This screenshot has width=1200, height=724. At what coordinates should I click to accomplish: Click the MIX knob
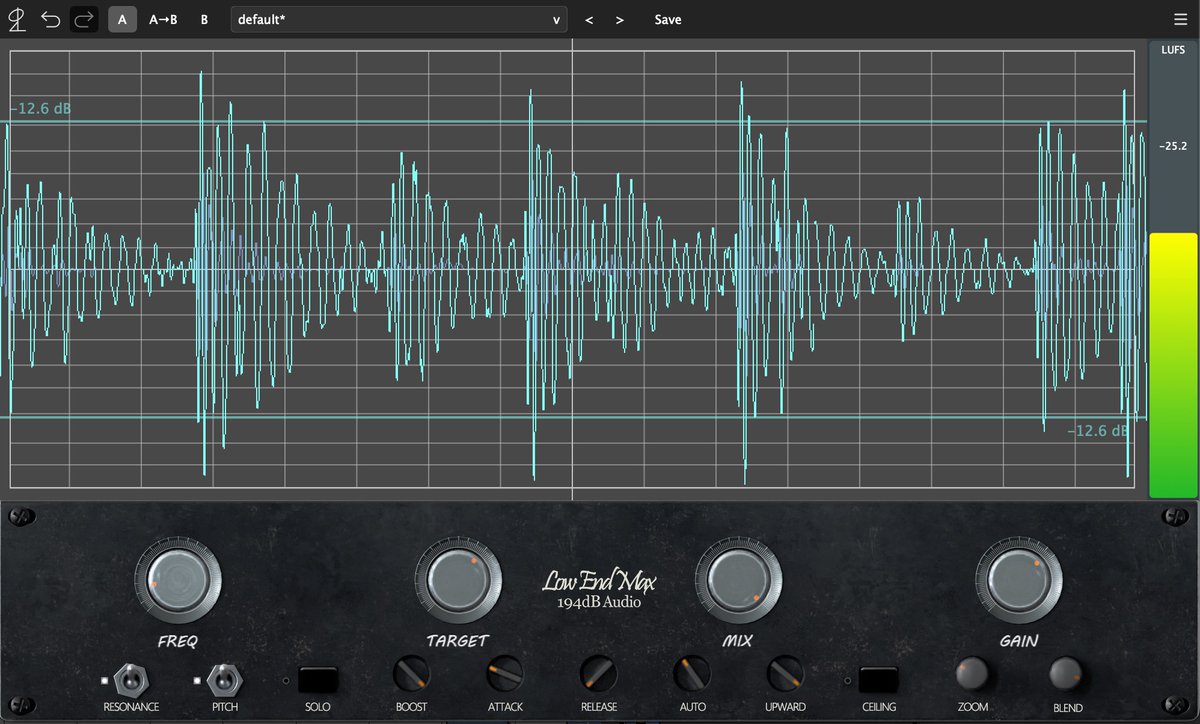[740, 578]
